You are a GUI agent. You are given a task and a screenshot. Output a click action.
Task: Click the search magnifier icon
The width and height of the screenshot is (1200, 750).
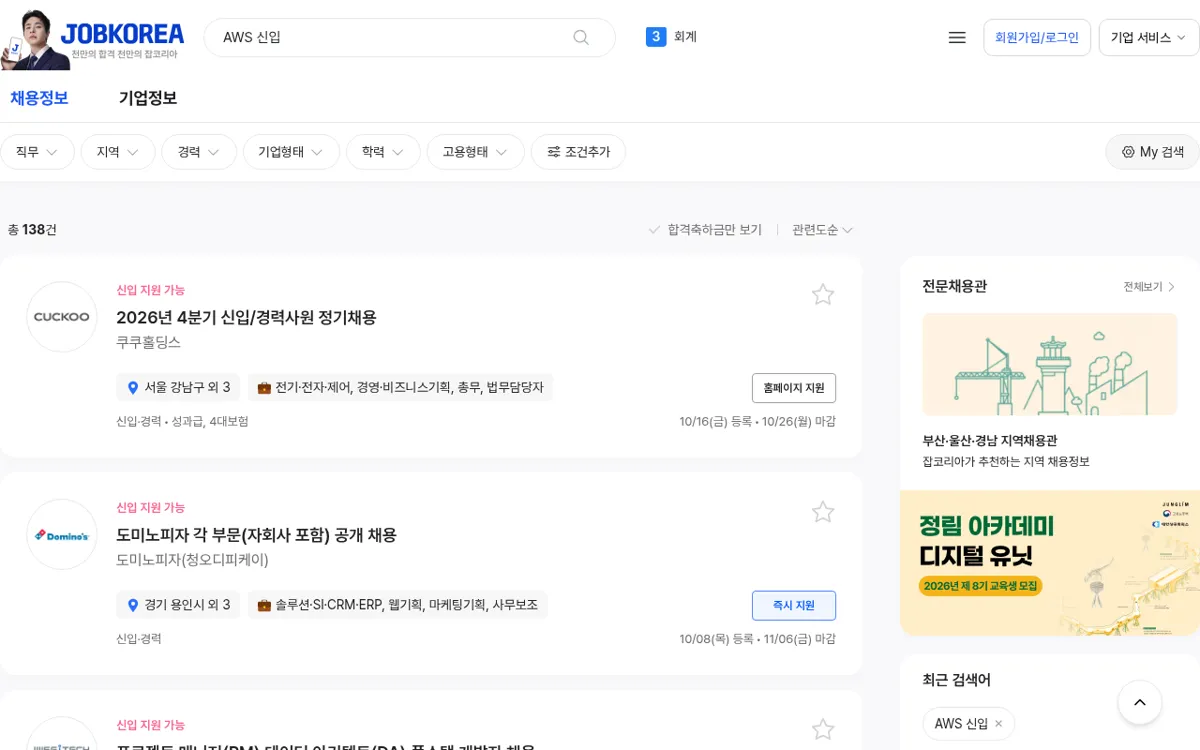(x=581, y=37)
